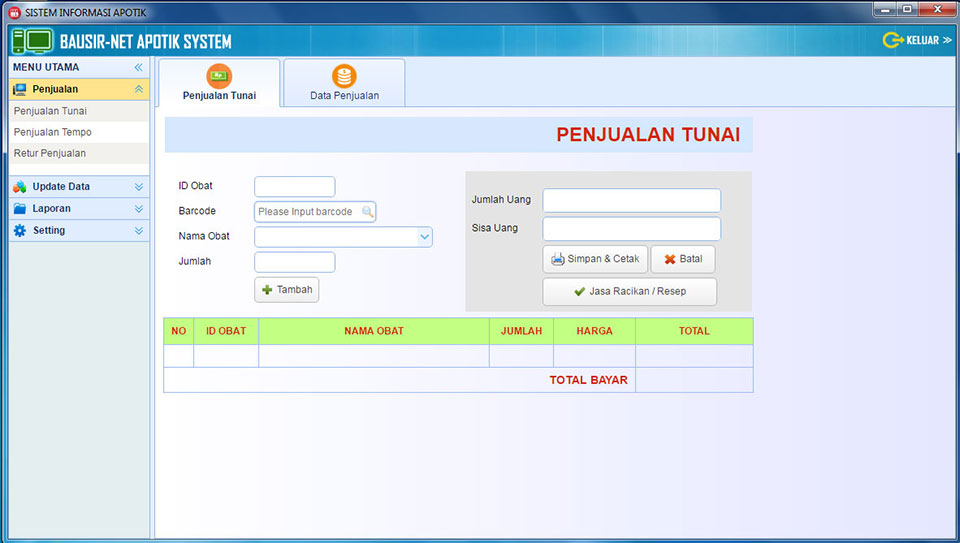
Task: Expand the Laporan section chevron
Action: [x=138, y=209]
